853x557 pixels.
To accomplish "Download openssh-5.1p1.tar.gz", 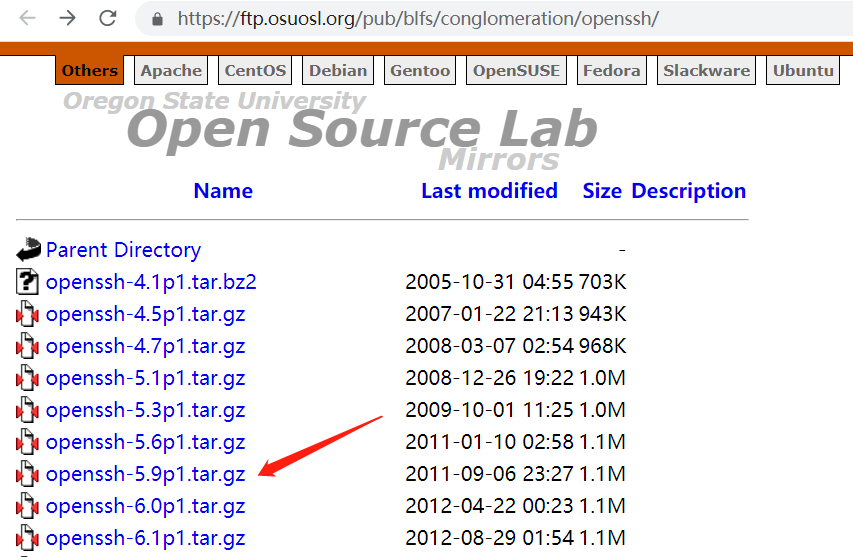I will tap(145, 379).
